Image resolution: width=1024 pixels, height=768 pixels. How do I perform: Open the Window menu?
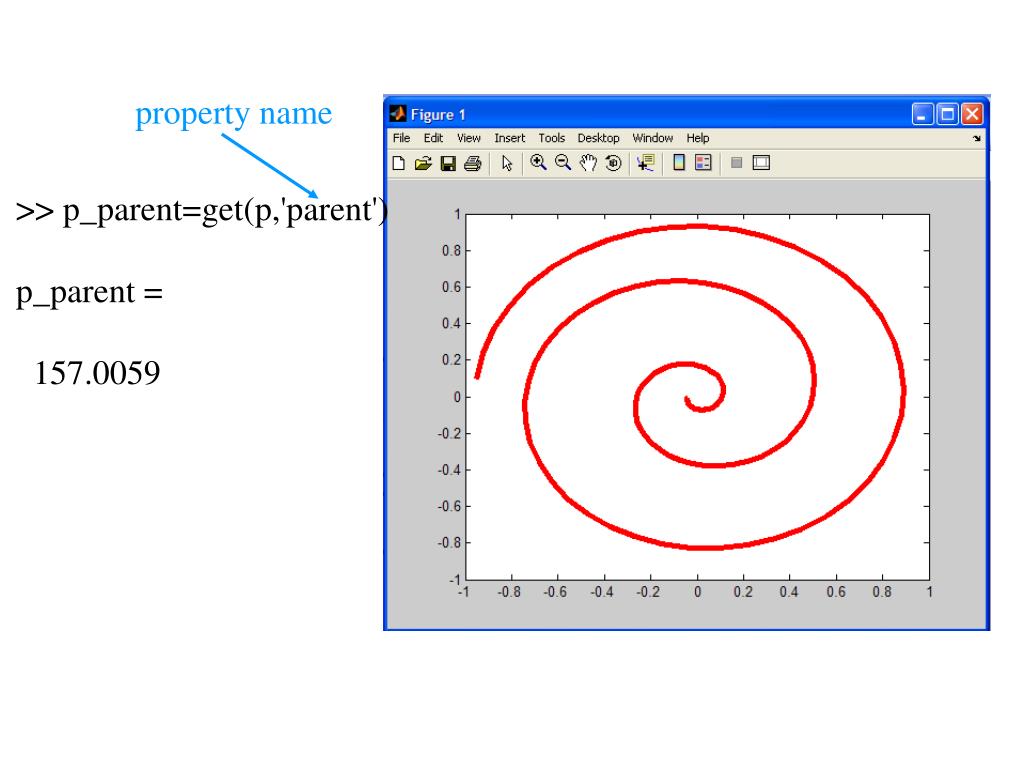652,138
